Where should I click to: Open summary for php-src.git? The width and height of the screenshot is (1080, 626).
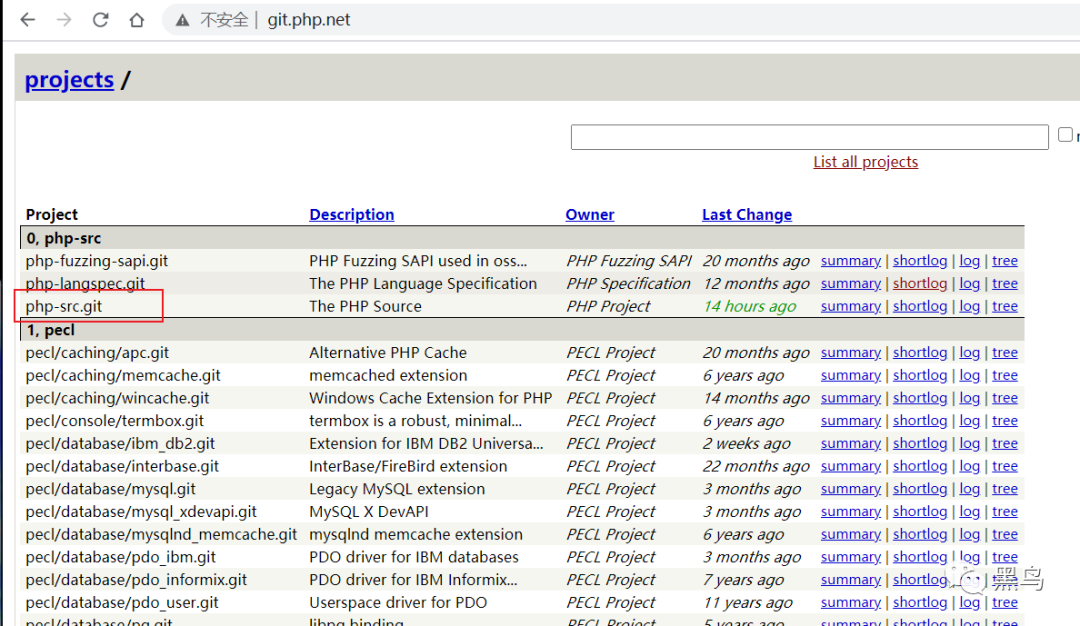coord(851,306)
